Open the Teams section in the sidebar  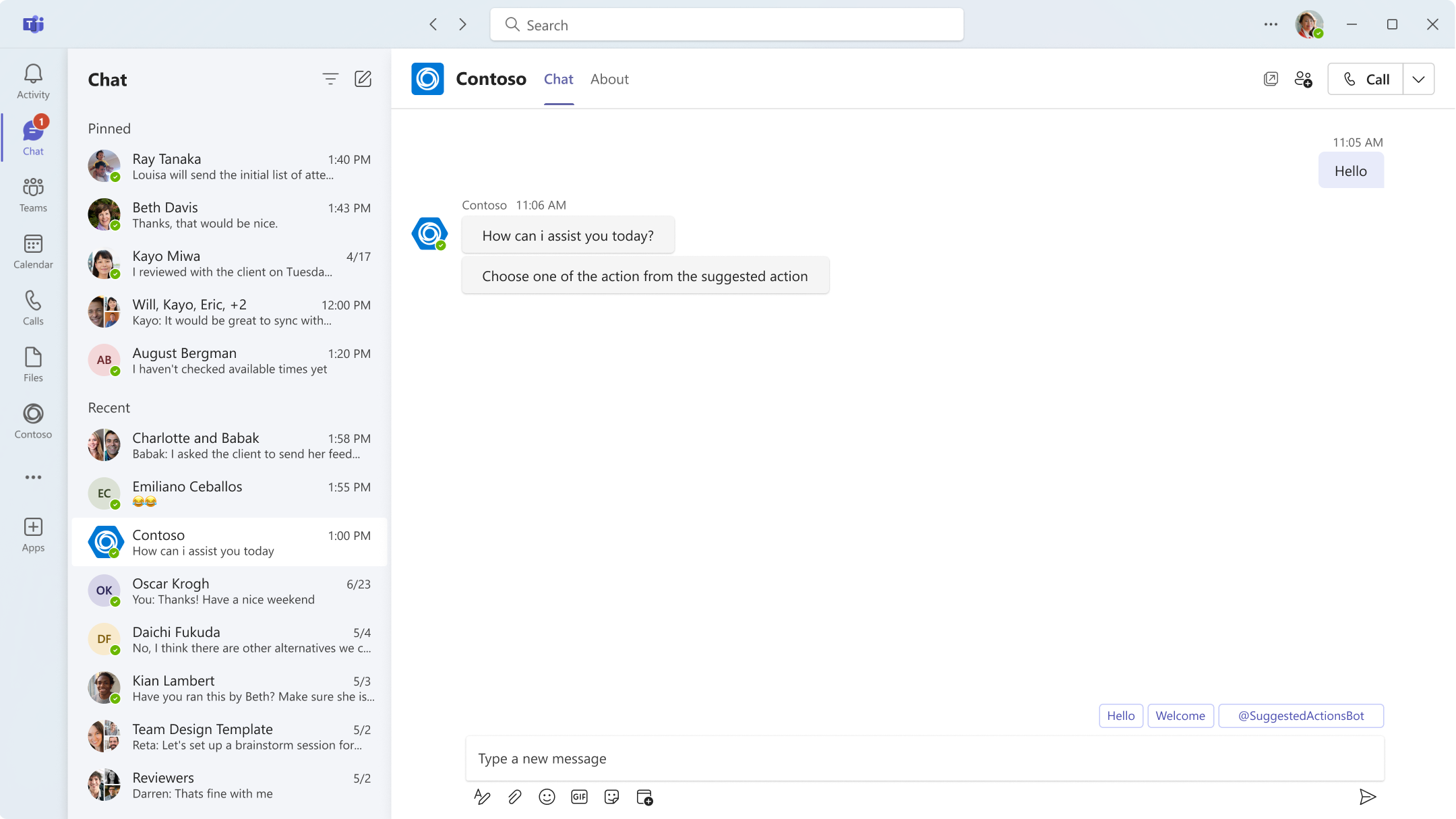tap(33, 195)
